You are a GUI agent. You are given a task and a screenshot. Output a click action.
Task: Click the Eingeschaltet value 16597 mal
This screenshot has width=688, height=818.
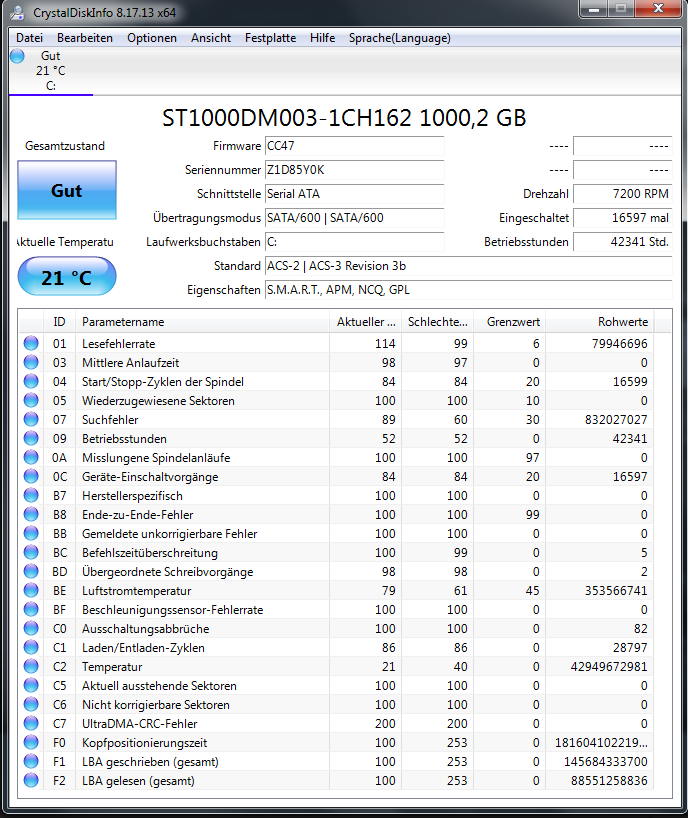point(622,218)
